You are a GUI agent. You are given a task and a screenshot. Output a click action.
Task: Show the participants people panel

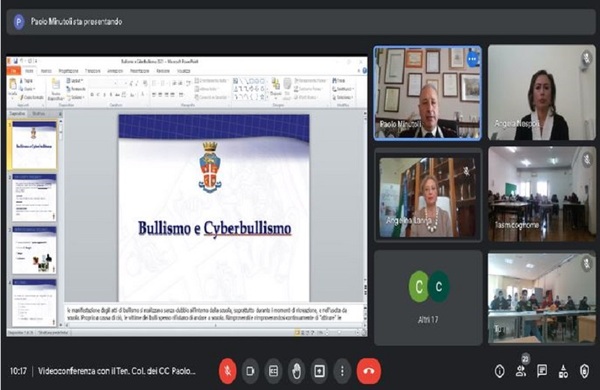(x=521, y=370)
